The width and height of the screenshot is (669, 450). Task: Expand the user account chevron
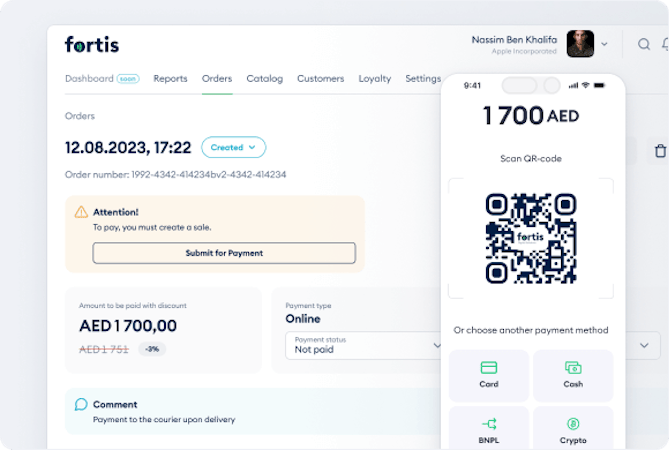(604, 44)
